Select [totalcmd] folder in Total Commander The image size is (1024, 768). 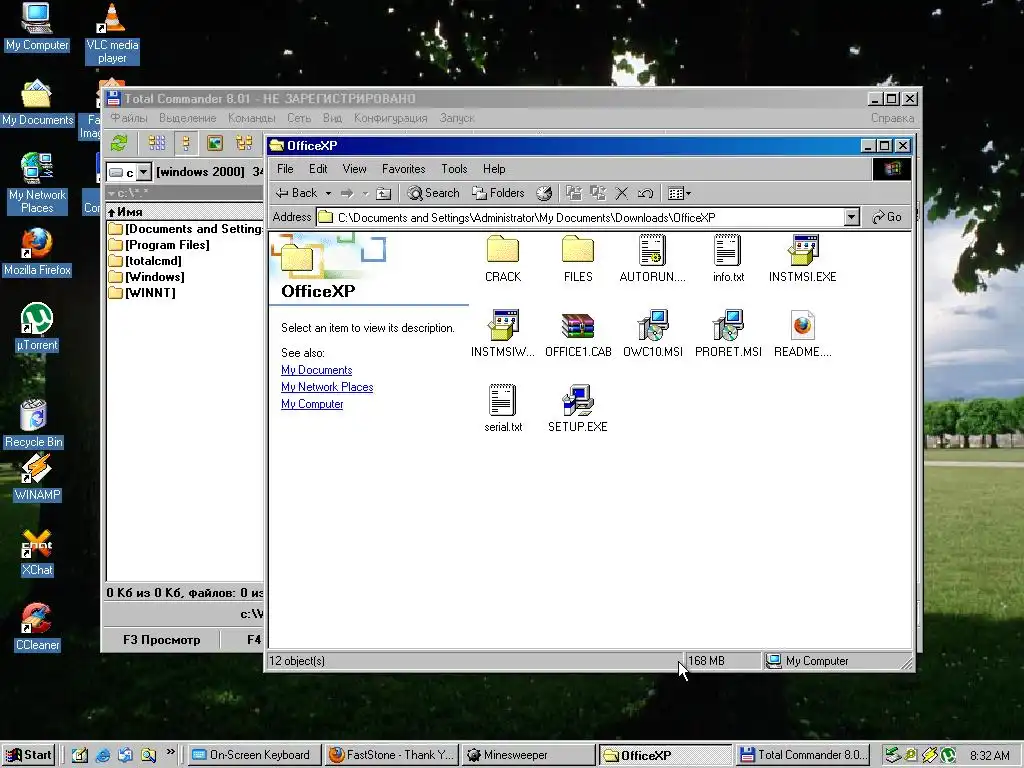pos(145,261)
